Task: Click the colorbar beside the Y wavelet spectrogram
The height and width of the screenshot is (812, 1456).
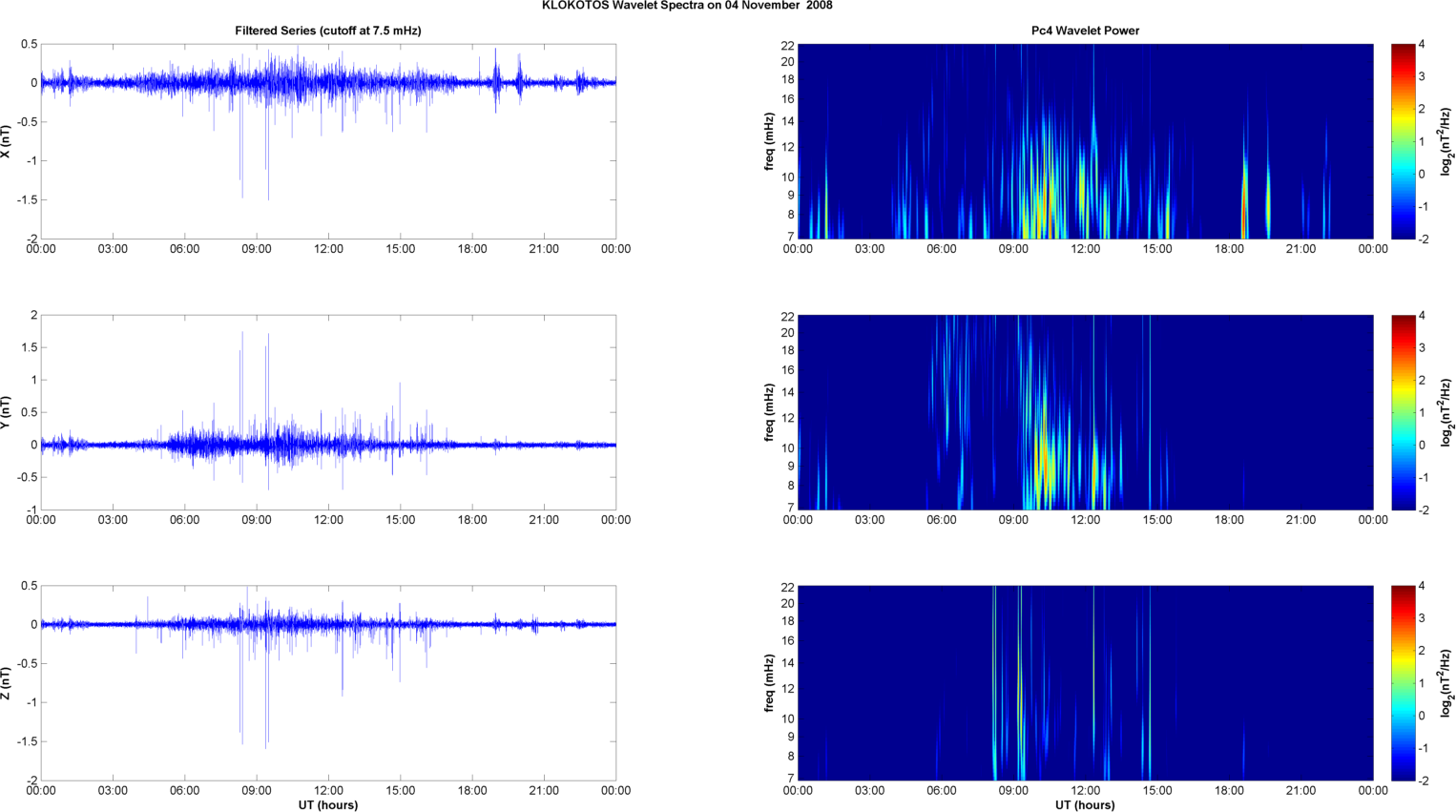Action: pyautogui.click(x=1404, y=412)
